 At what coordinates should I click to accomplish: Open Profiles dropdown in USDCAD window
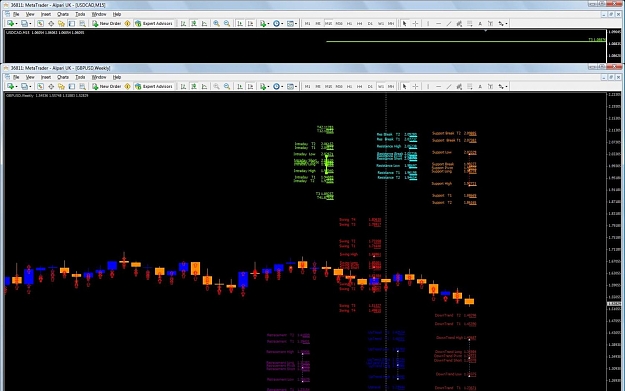(30, 24)
